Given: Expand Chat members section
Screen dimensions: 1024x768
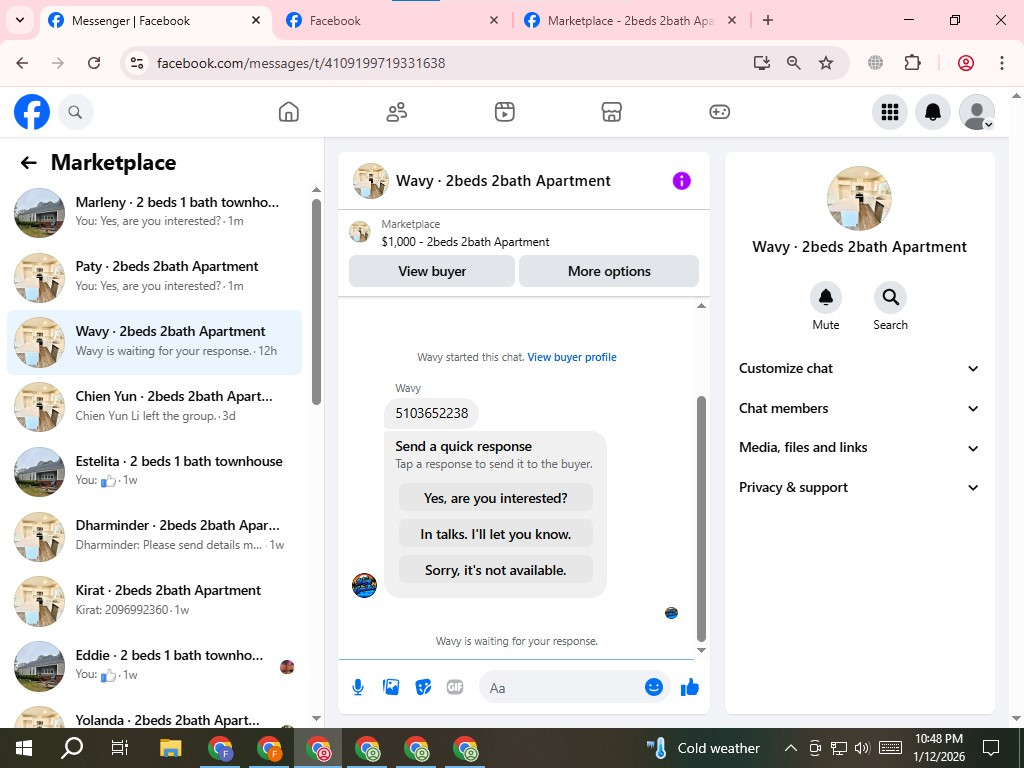Looking at the screenshot, I should (x=859, y=408).
